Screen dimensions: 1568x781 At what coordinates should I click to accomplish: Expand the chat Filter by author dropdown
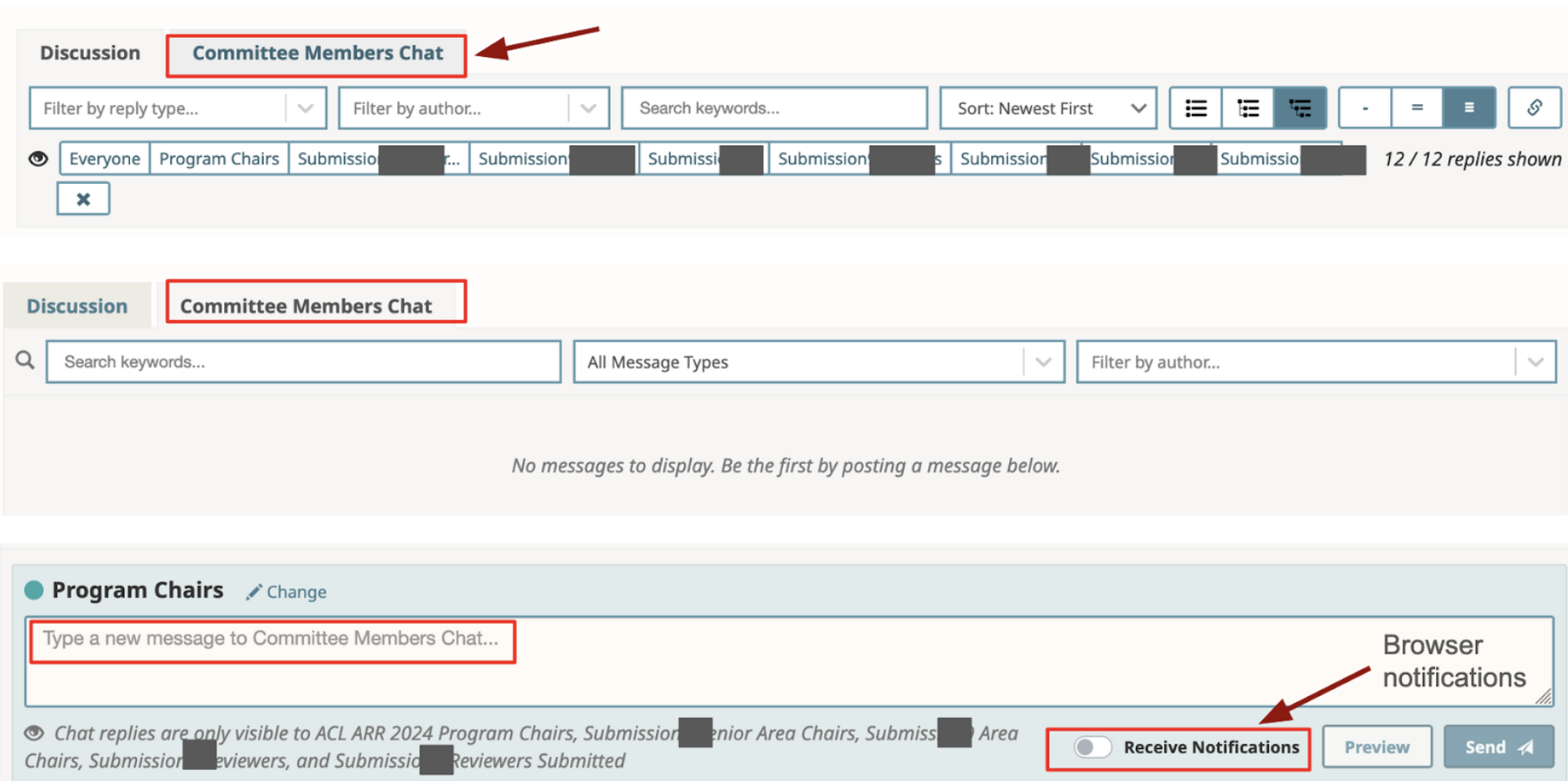coord(1316,362)
